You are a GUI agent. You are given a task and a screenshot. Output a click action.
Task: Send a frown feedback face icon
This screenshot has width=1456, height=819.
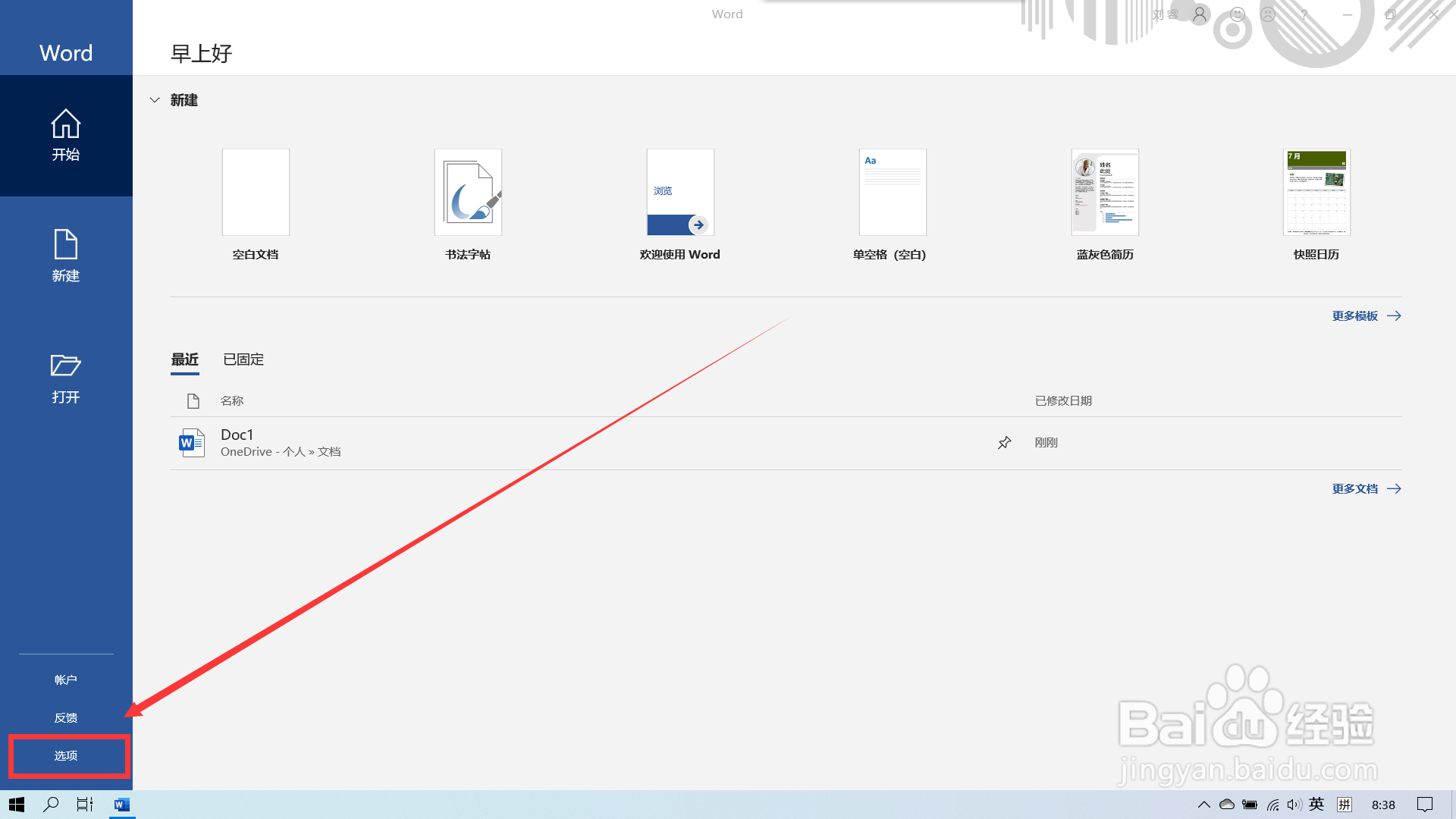(1268, 14)
